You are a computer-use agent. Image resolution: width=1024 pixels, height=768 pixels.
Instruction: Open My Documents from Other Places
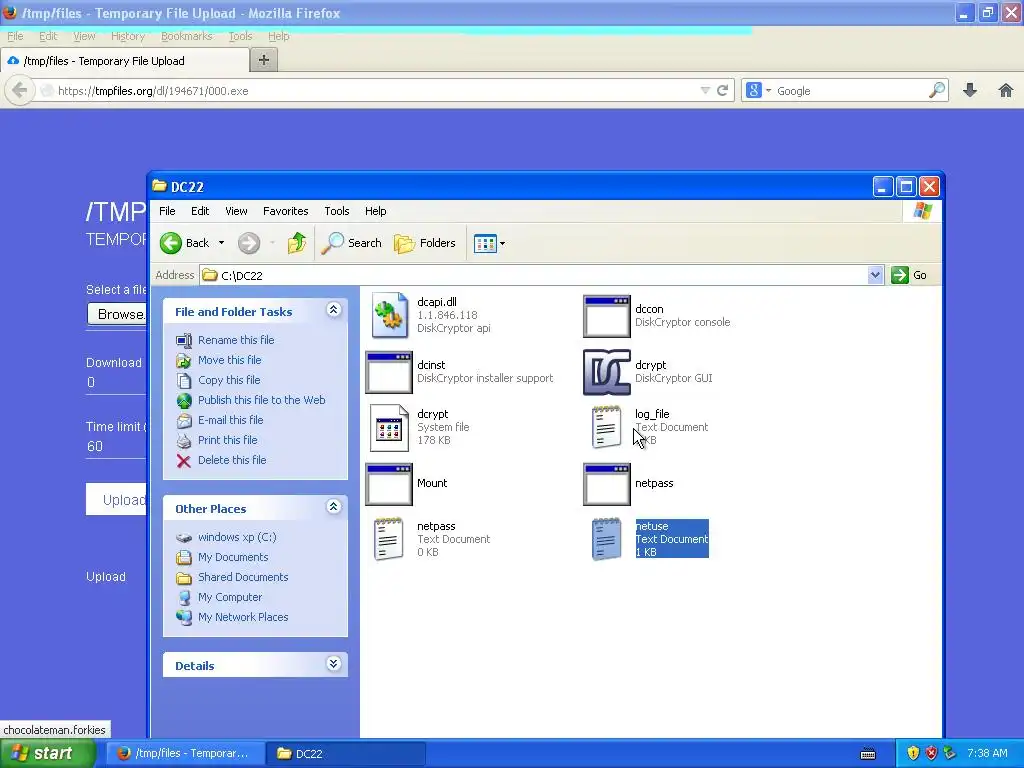pyautogui.click(x=233, y=557)
